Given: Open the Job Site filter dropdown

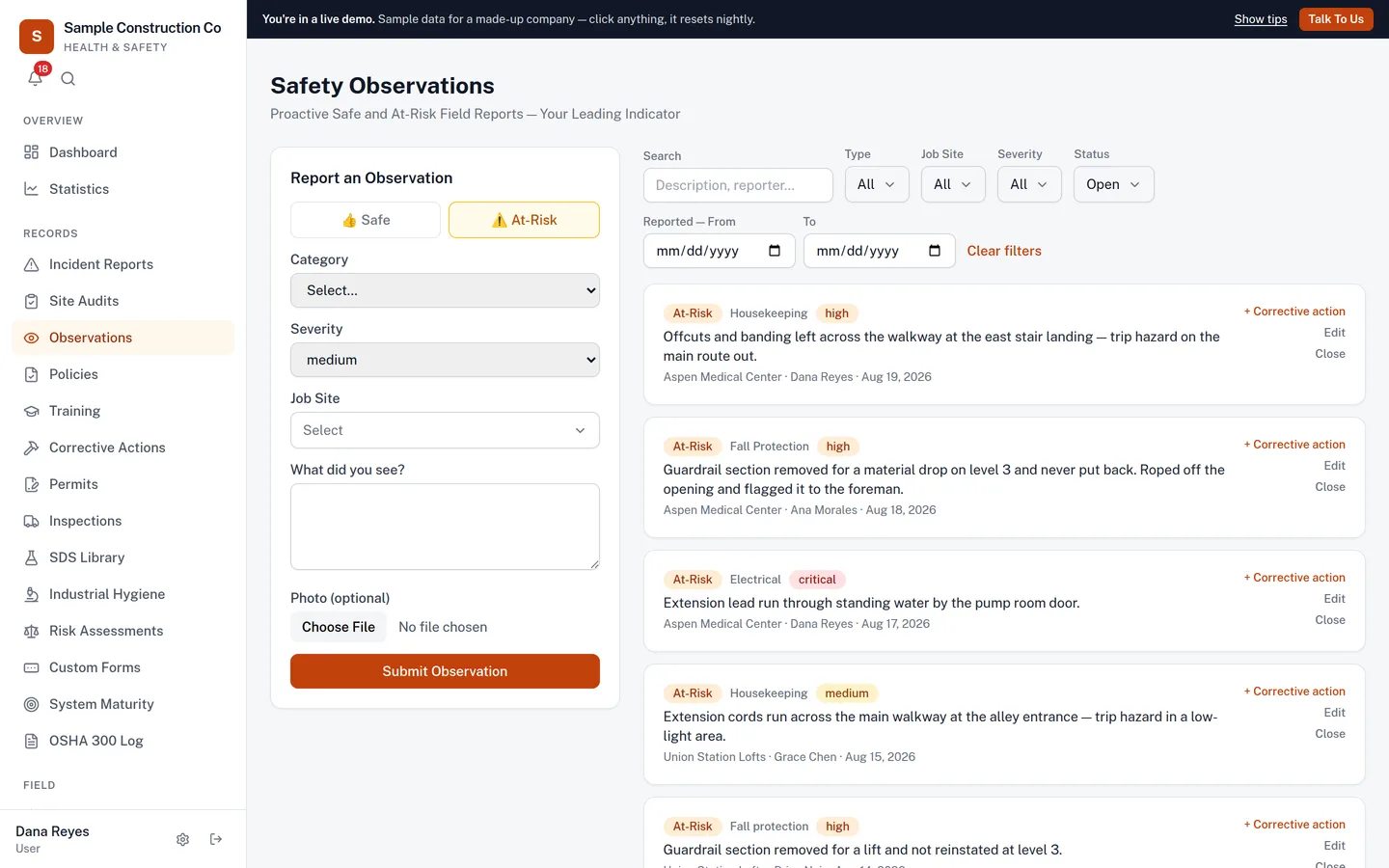Looking at the screenshot, I should 953,184.
